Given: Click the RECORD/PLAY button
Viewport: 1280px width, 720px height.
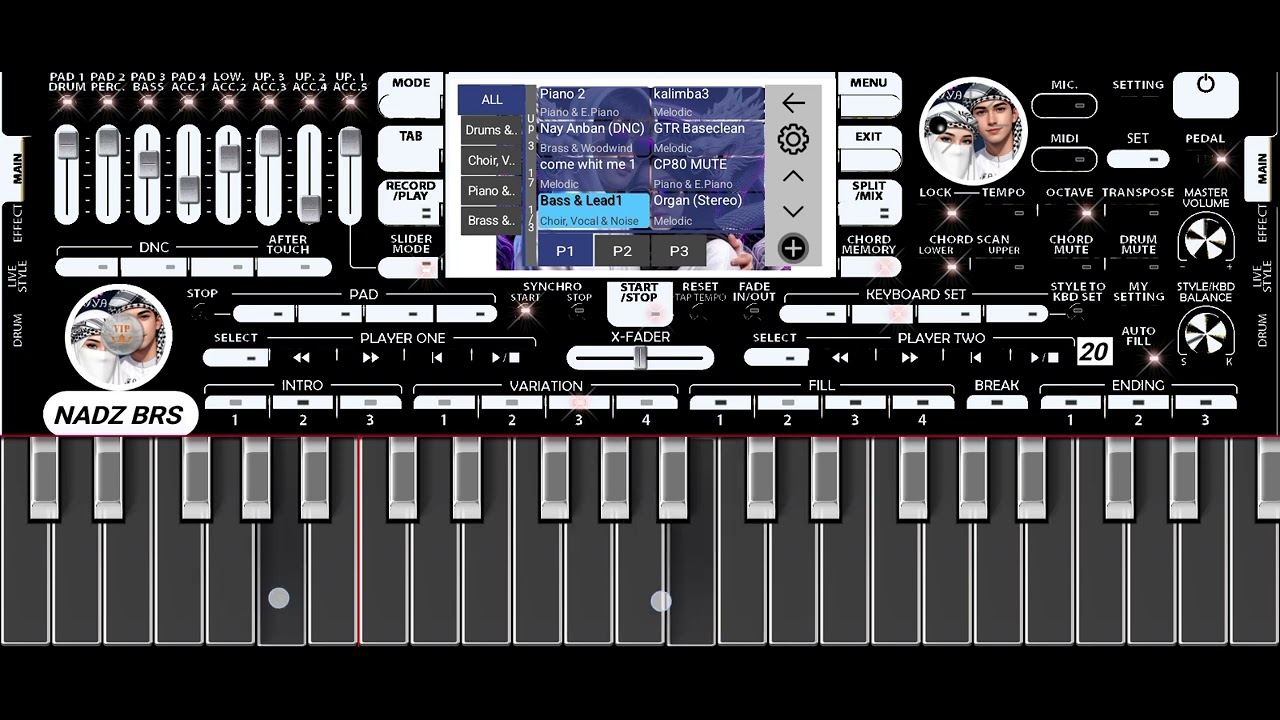Looking at the screenshot, I should pyautogui.click(x=411, y=201).
